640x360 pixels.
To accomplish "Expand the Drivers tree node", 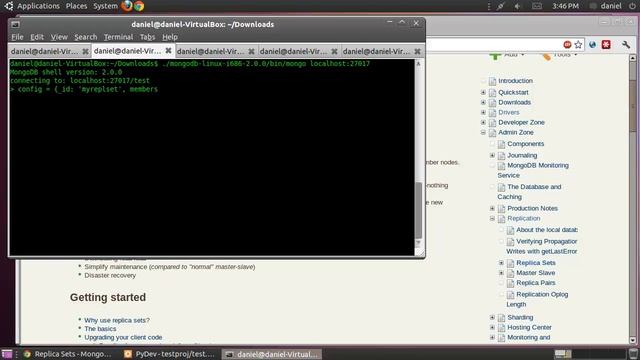I will point(483,112).
